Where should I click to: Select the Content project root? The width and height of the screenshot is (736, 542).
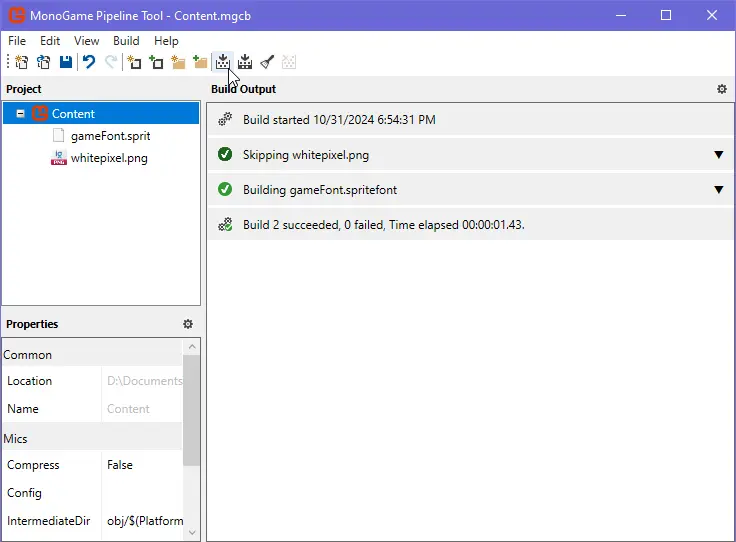coord(101,114)
